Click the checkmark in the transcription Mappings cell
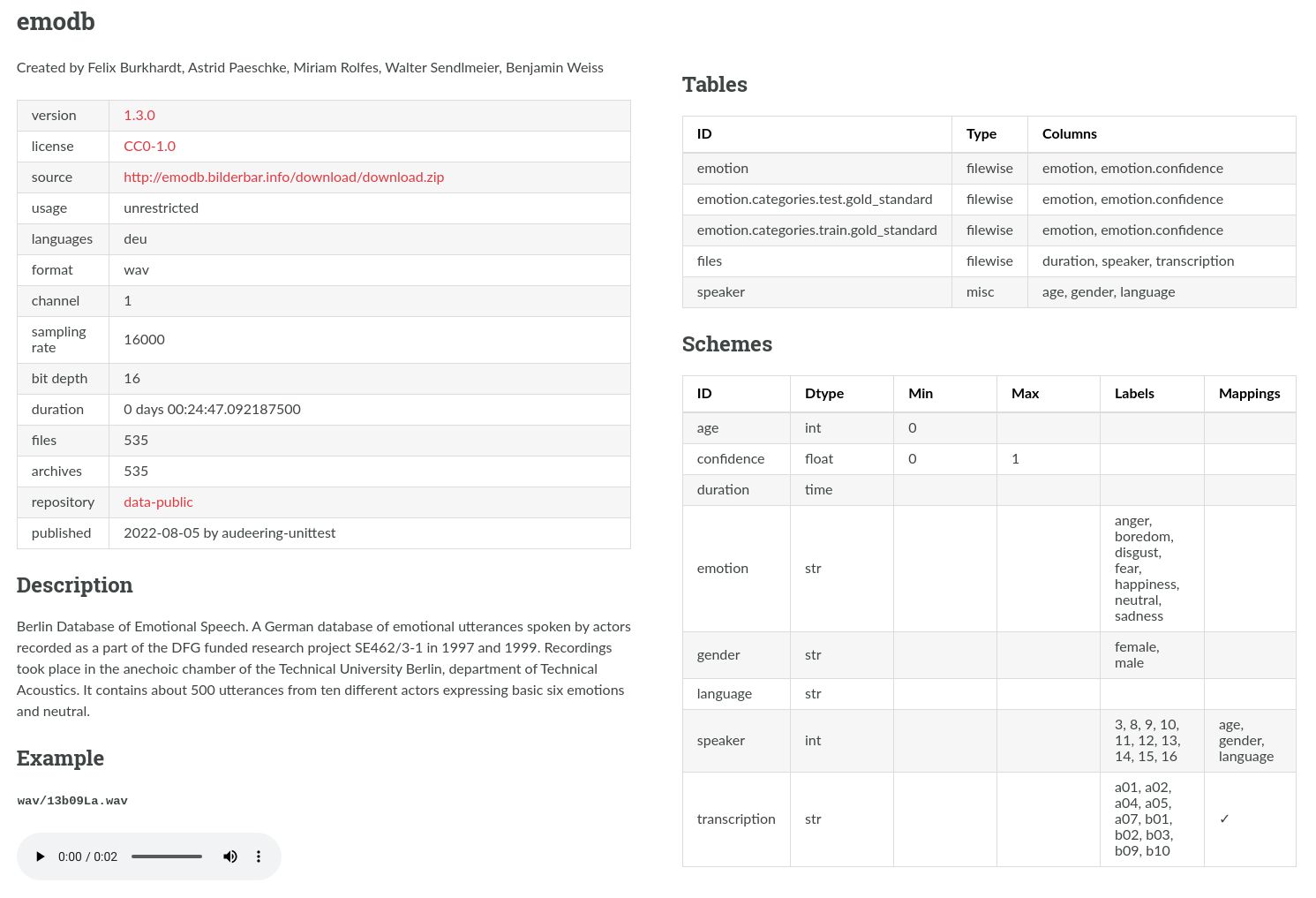Viewport: 1316px width, 898px height. pyautogui.click(x=1224, y=819)
